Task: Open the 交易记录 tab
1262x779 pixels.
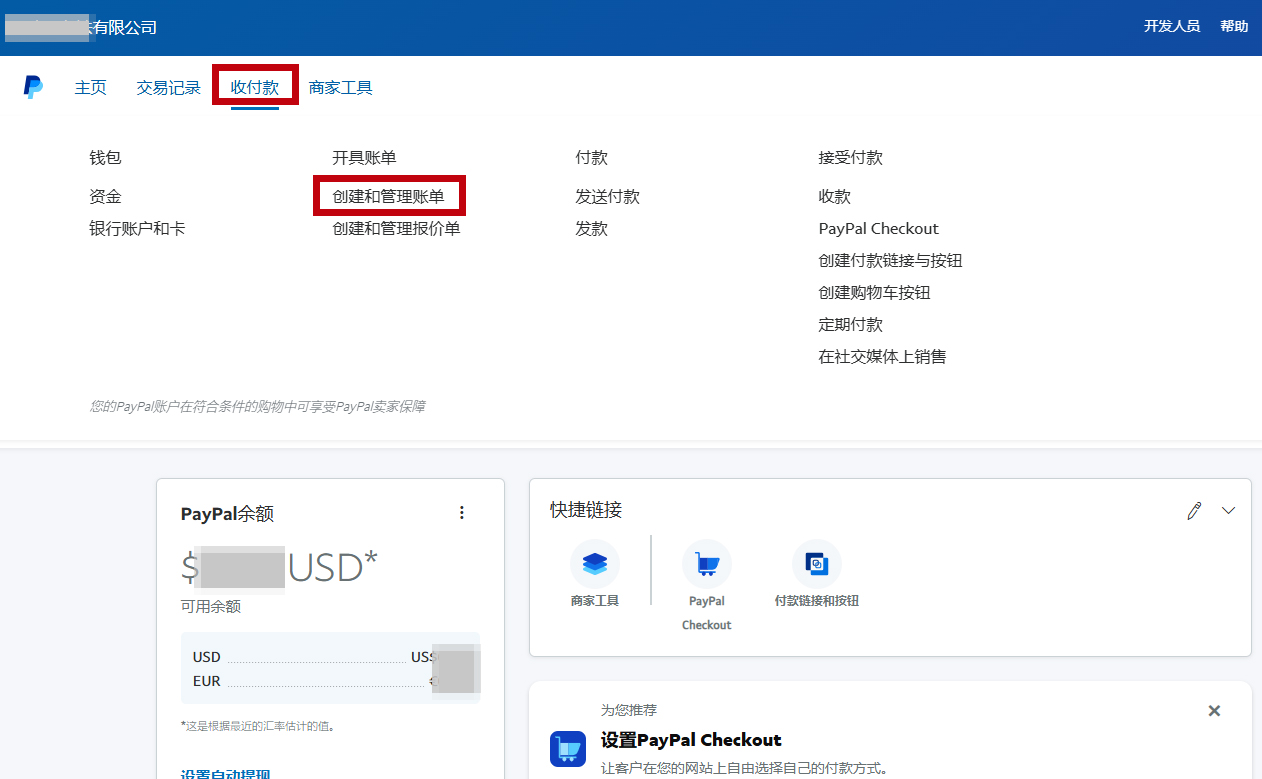Action: click(169, 87)
